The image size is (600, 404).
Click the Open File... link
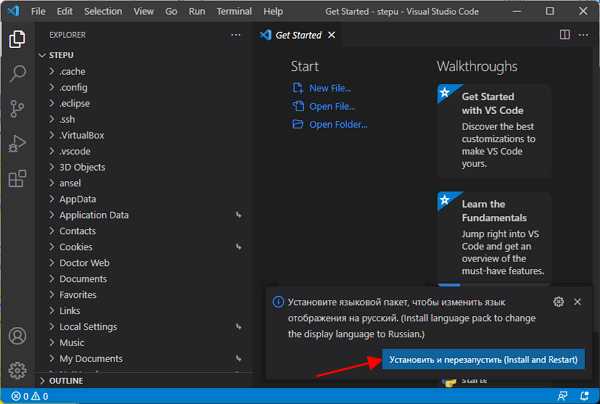pos(332,106)
